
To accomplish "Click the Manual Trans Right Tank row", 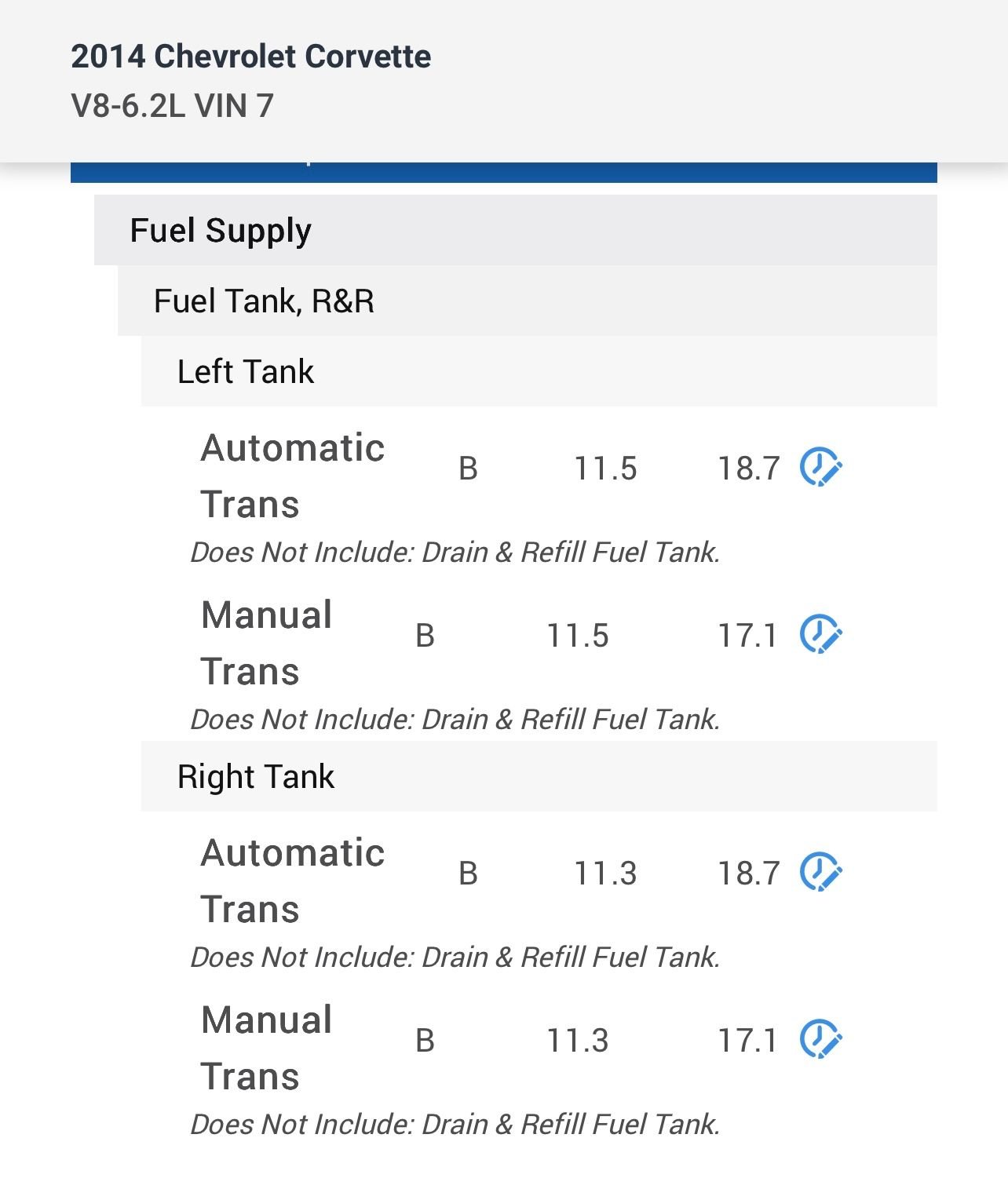I will tap(266, 1048).
